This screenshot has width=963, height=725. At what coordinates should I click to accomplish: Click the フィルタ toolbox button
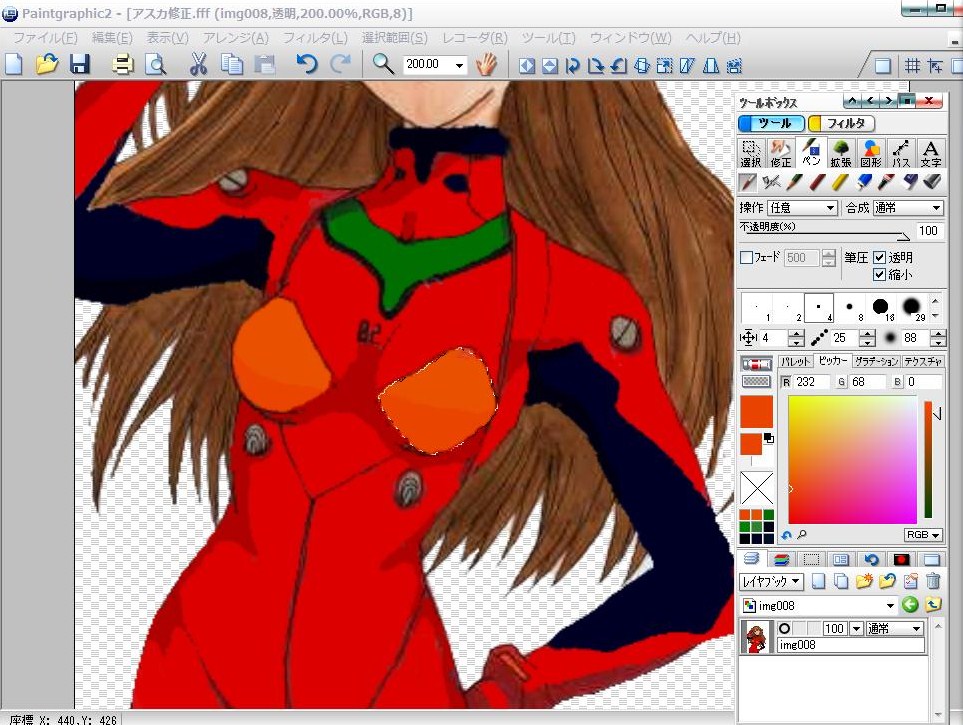coord(841,123)
